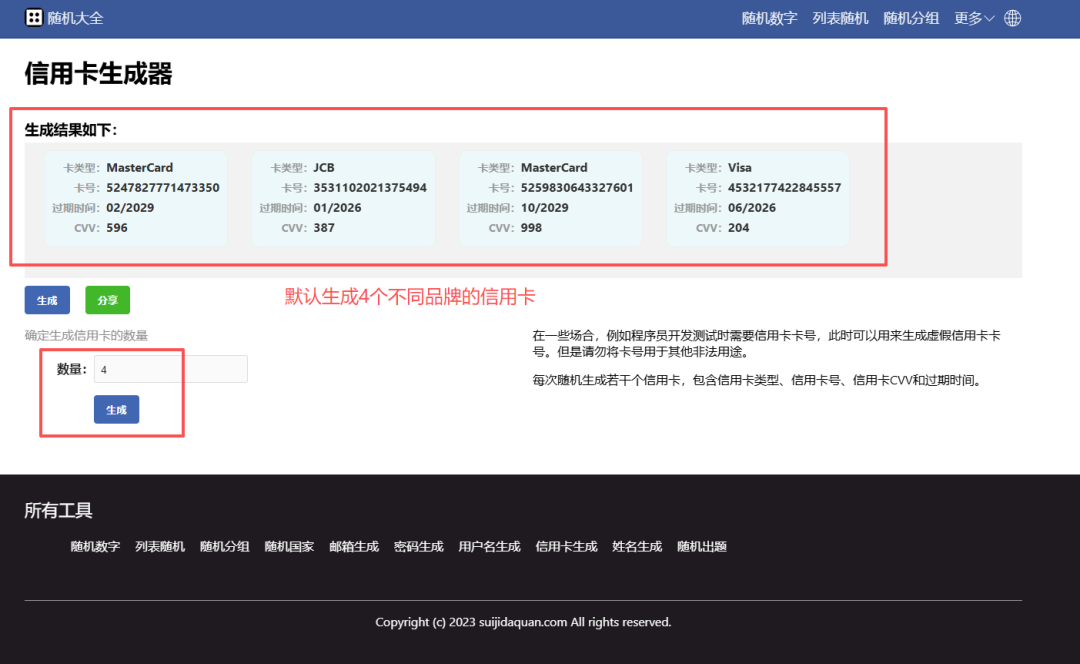Viewport: 1080px width, 664px height.
Task: Go to 列表随机 in the top navigation
Action: coord(840,18)
